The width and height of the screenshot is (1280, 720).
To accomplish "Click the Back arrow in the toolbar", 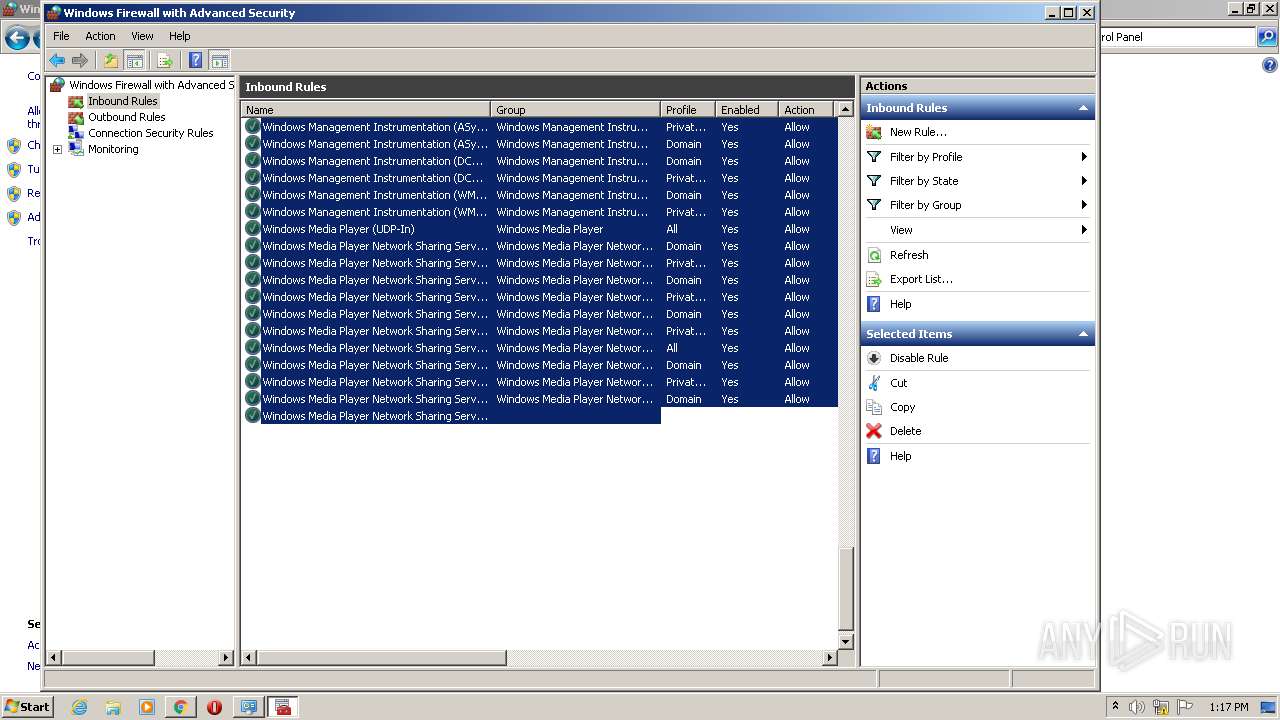I will (x=57, y=60).
